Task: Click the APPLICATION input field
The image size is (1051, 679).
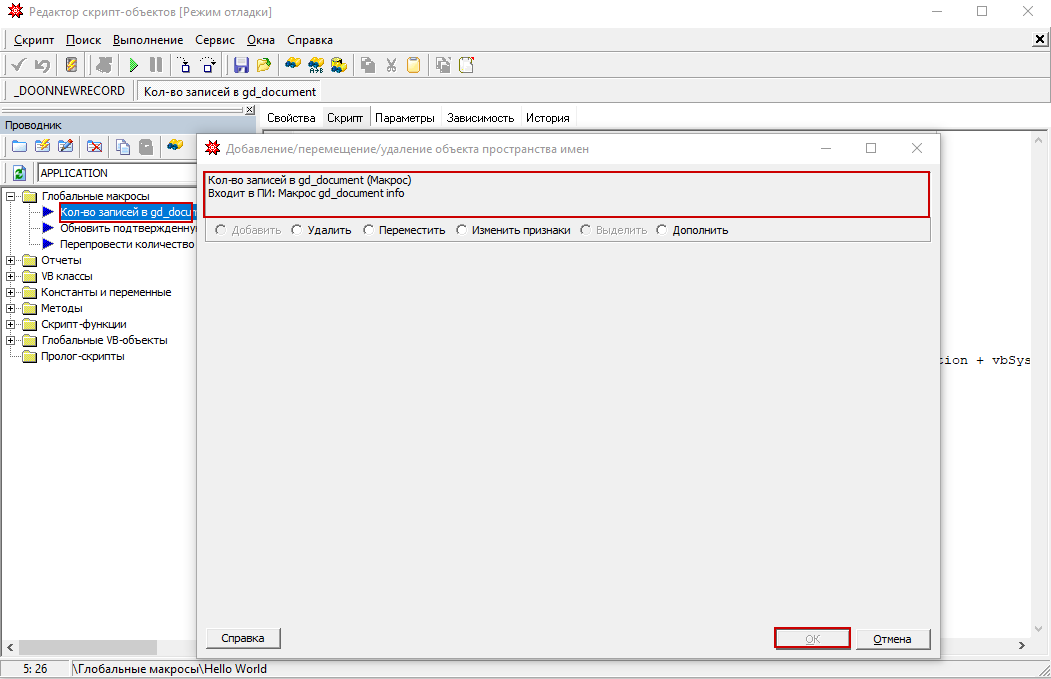Action: [115, 173]
